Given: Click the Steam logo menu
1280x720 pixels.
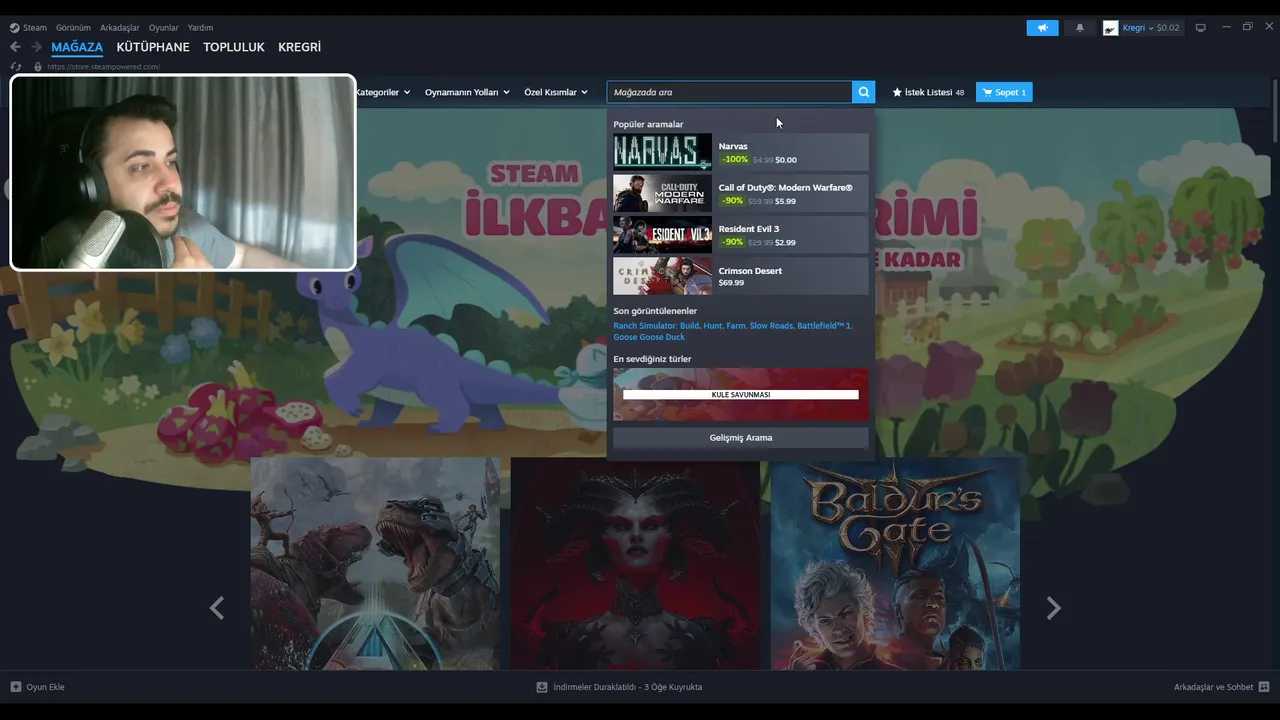Looking at the screenshot, I should coord(28,28).
